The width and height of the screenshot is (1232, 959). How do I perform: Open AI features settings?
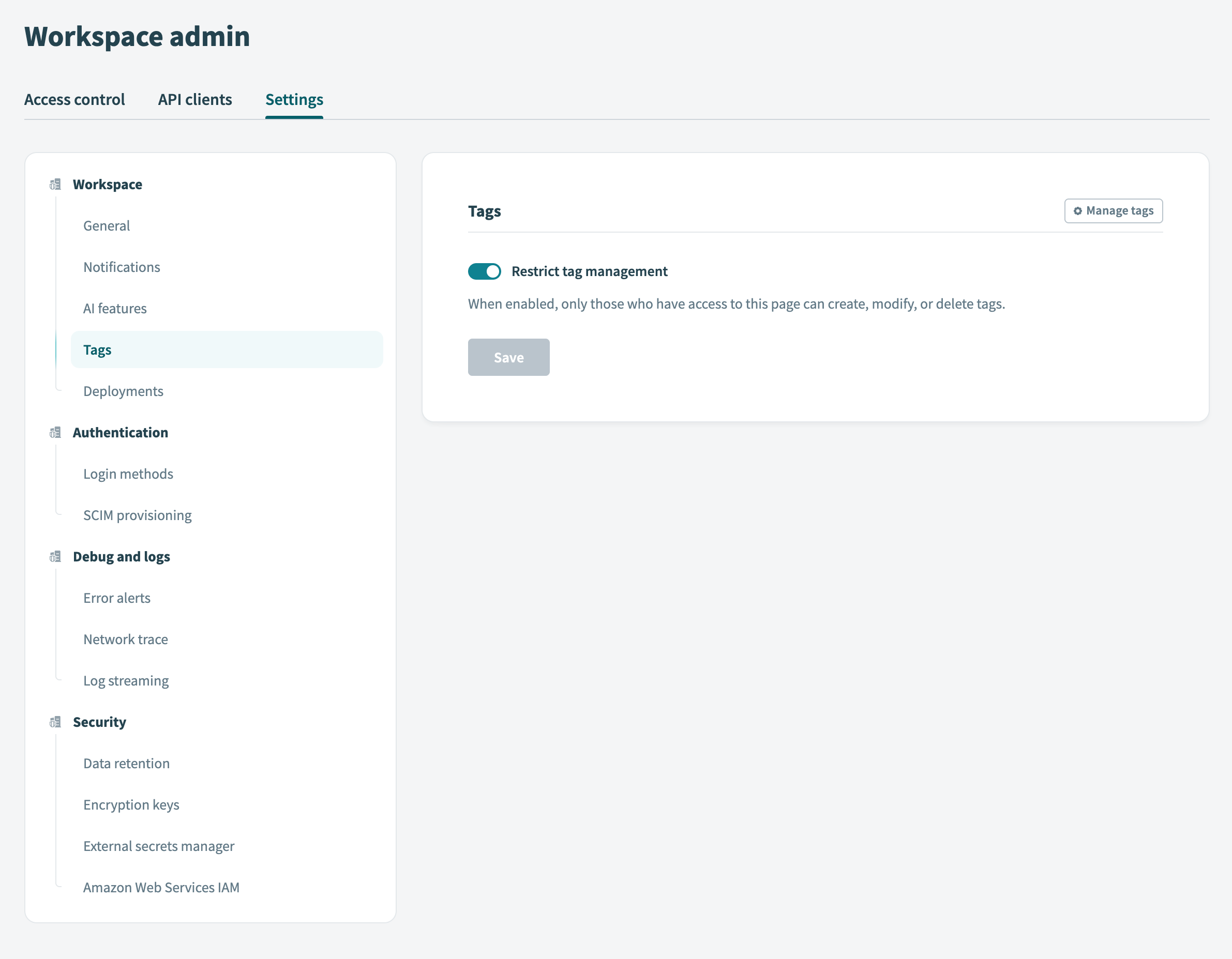point(114,309)
